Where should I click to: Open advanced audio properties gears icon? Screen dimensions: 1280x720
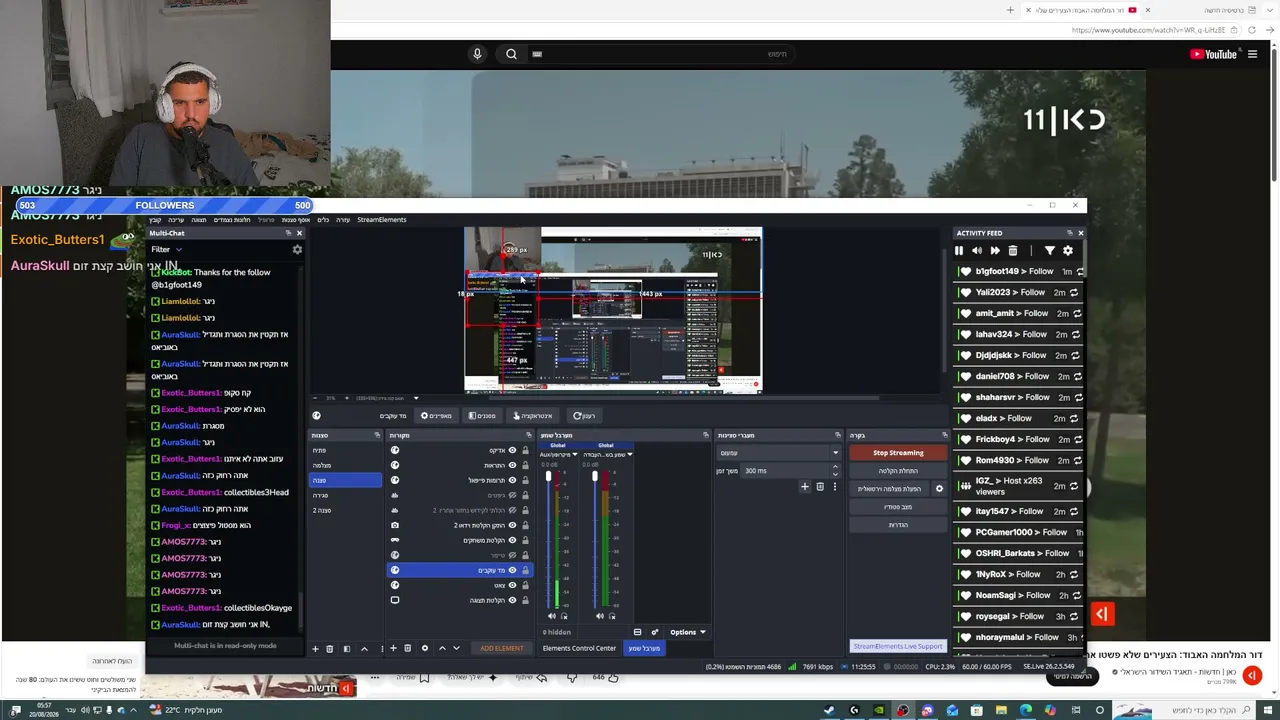coord(655,632)
